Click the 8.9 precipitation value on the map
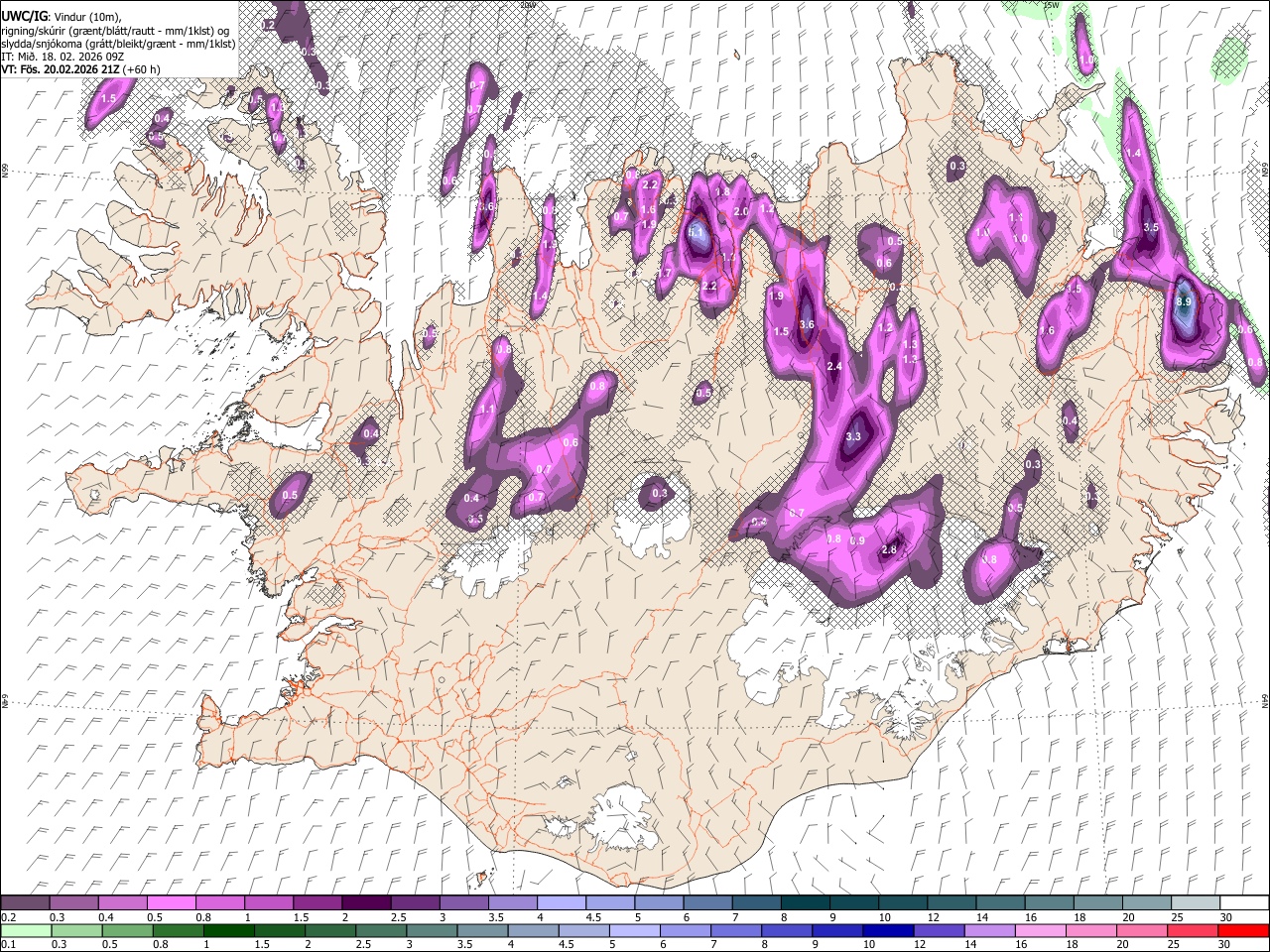Screen dimensions: 1270x952 click(1183, 301)
